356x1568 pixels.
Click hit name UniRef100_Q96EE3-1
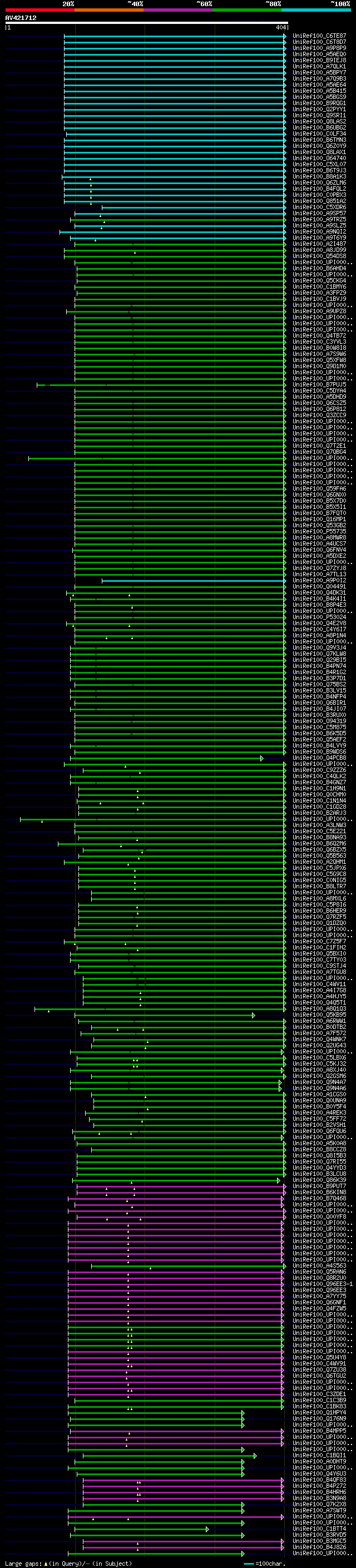tap(323, 1283)
